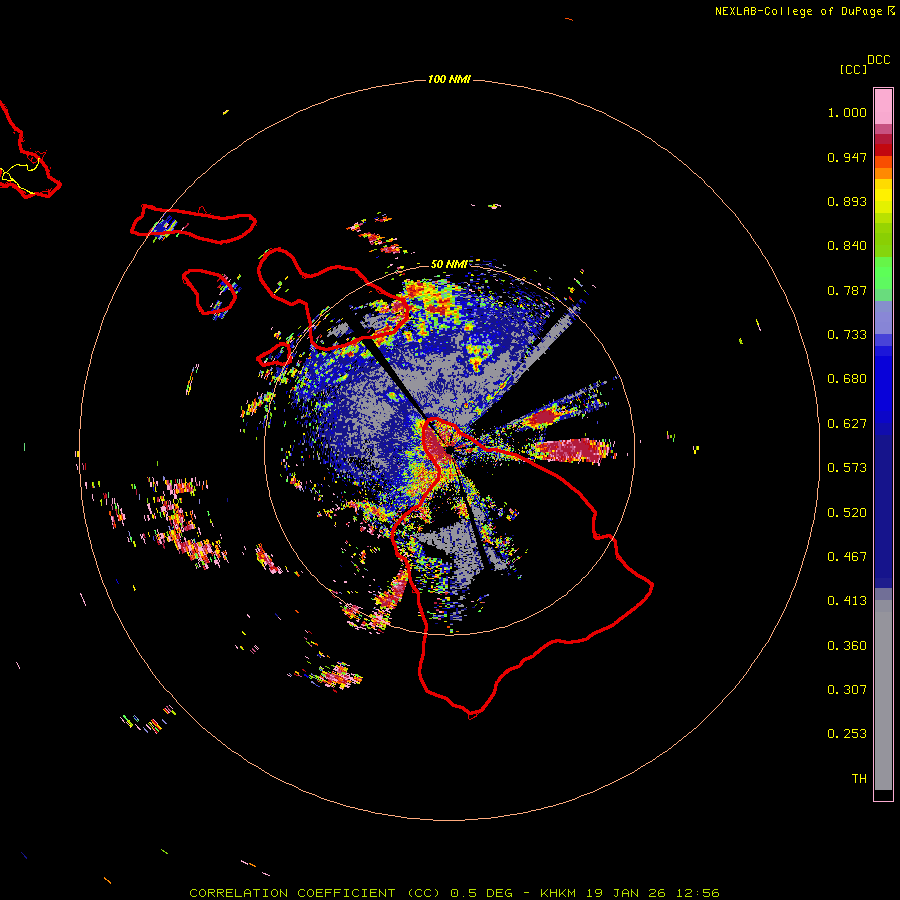Click the 0.627 legend value

[x=847, y=424]
